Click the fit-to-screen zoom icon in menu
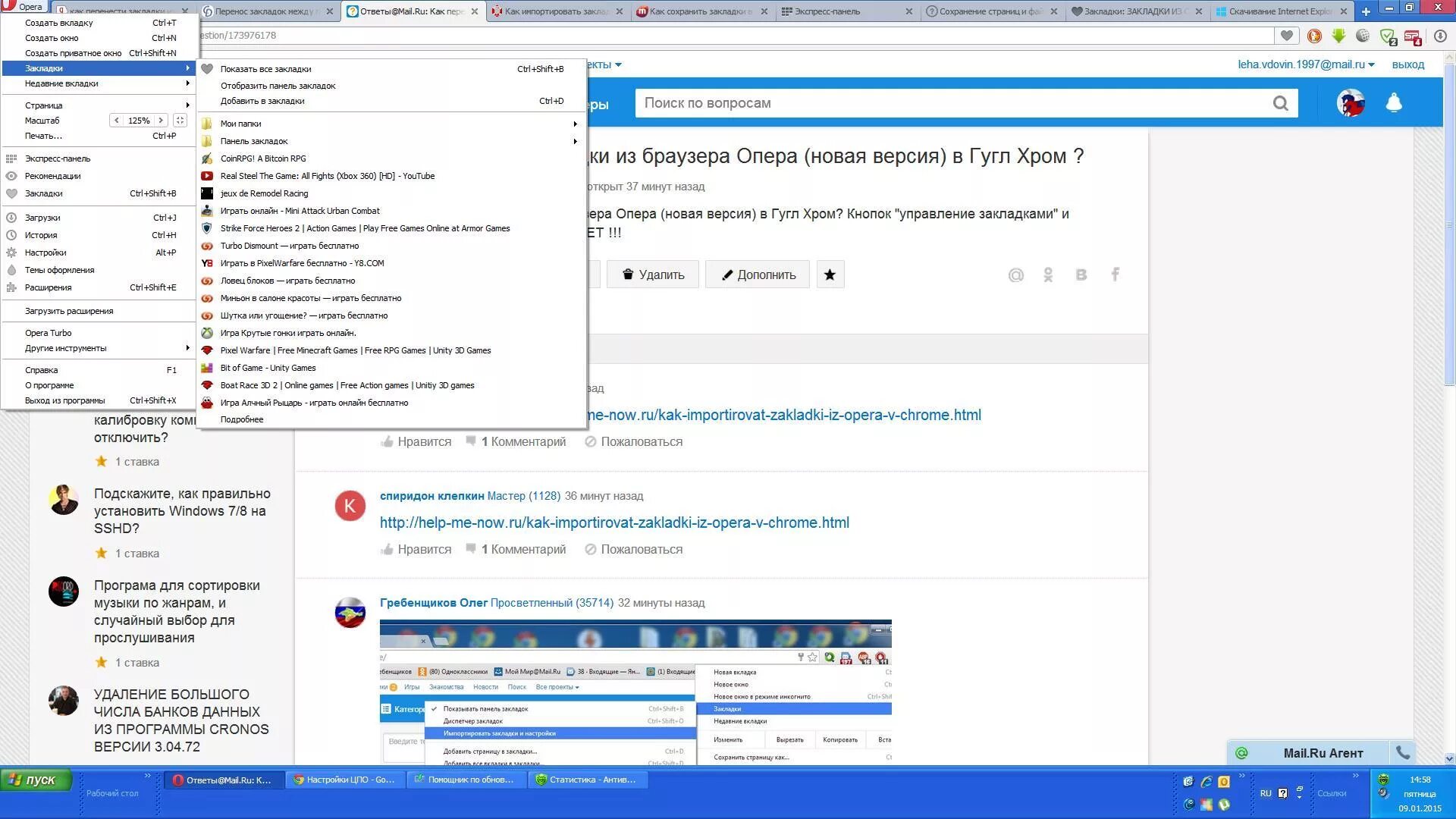The image size is (1456, 819). point(180,121)
